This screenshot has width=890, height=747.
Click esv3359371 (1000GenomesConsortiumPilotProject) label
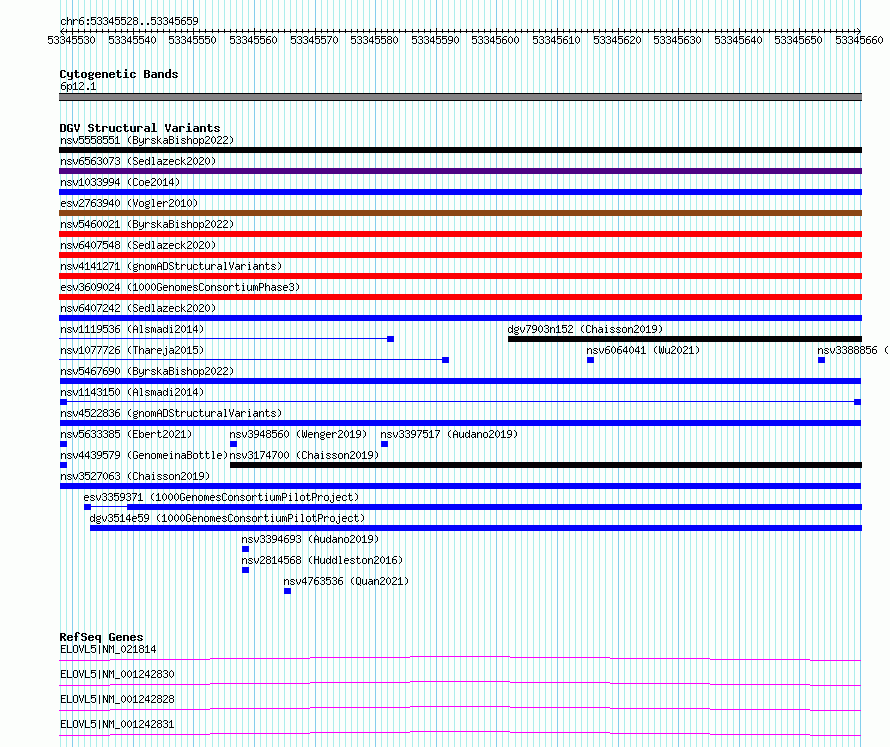[221, 497]
